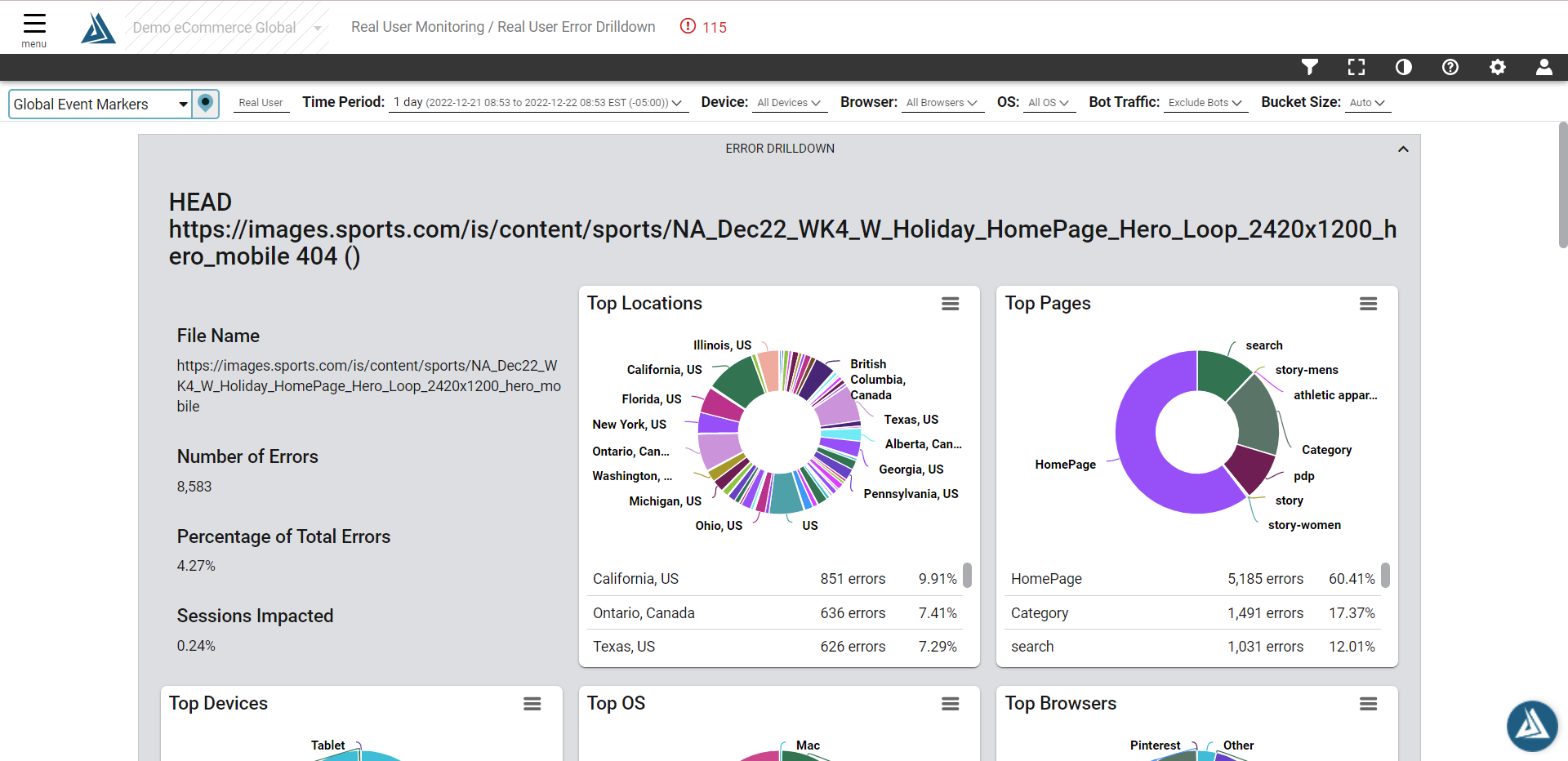The width and height of the screenshot is (1568, 761).
Task: Click the blue triangle company logo
Action: click(99, 28)
